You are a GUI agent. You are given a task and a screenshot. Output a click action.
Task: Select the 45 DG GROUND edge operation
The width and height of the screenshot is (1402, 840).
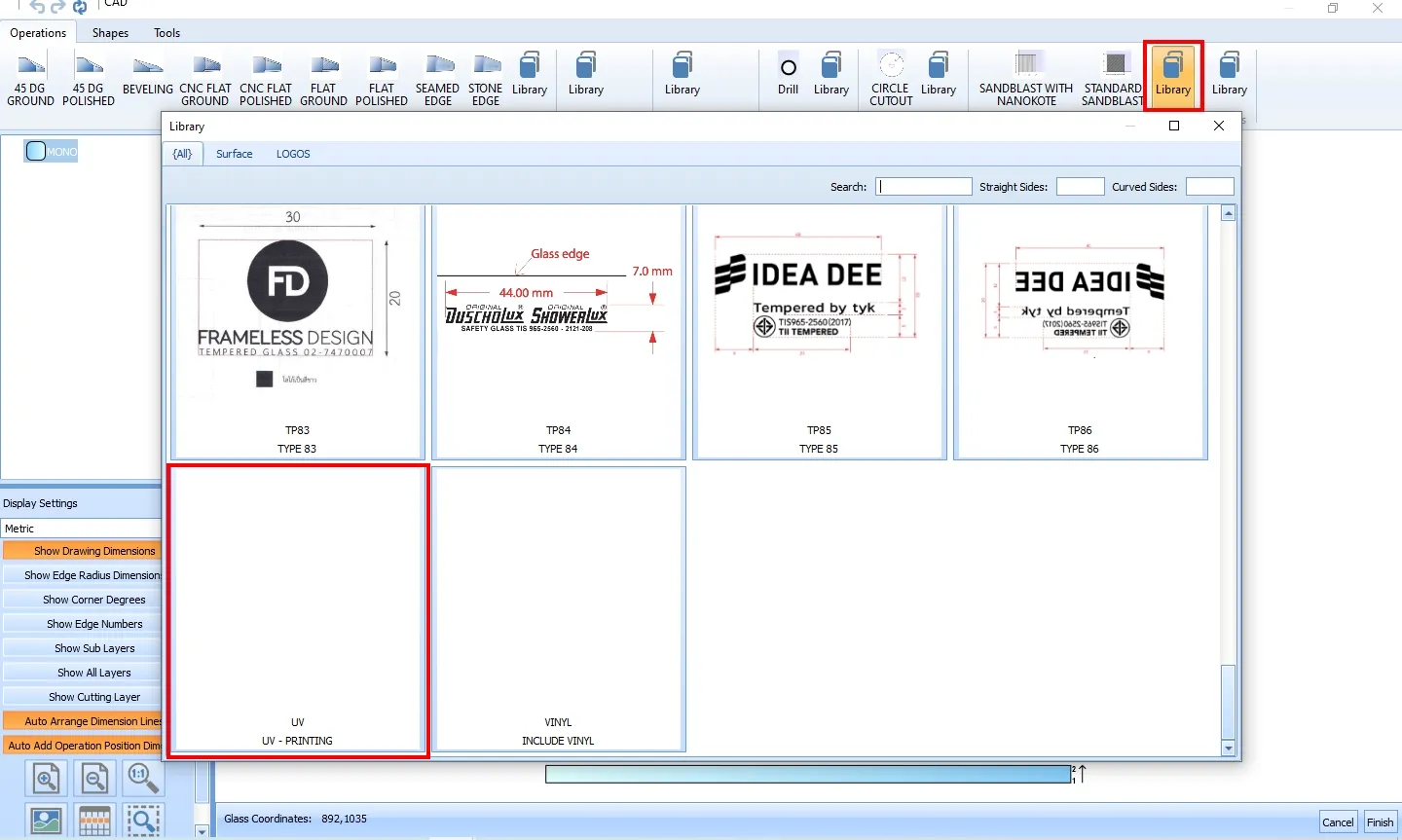pos(31,80)
